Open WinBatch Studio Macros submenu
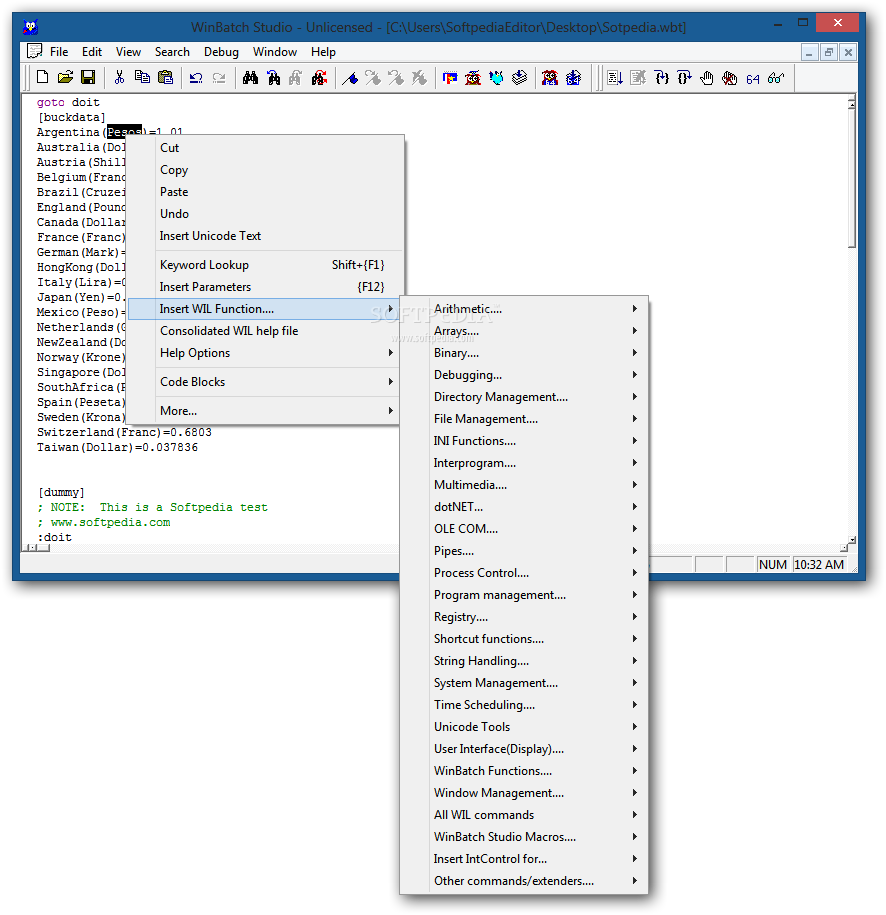 click(524, 837)
